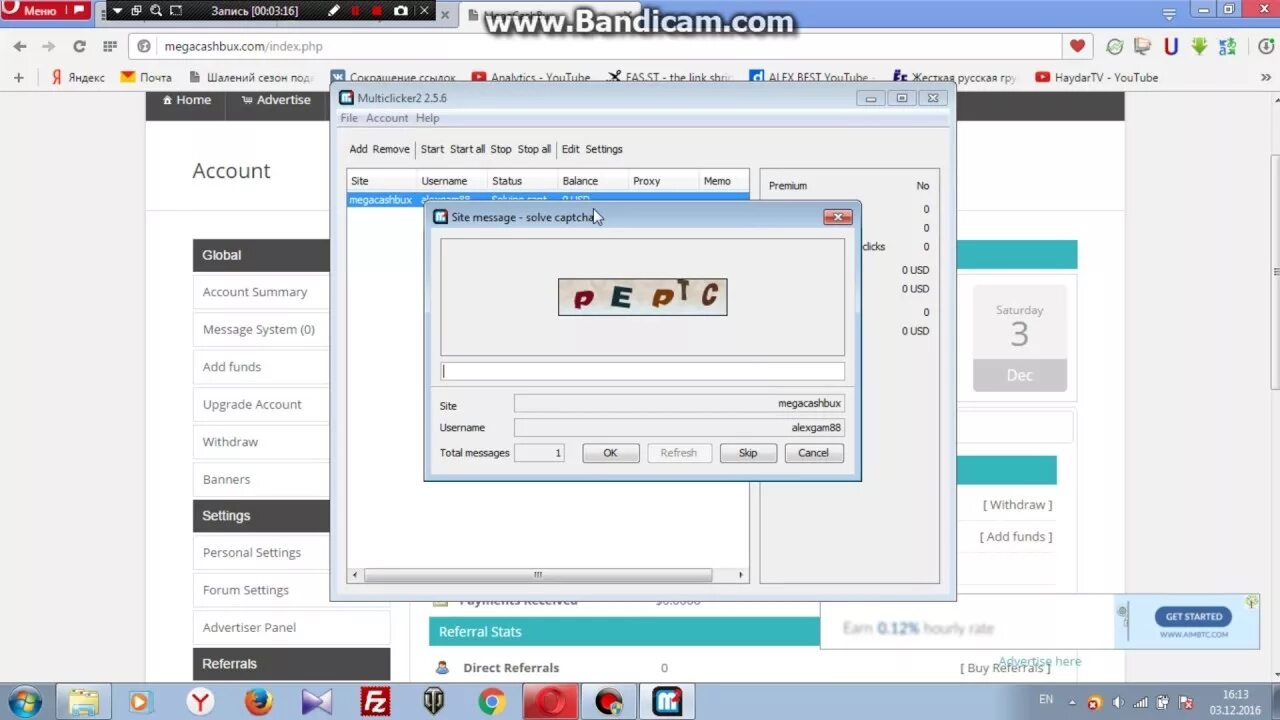Open Google Chrome from taskbar
This screenshot has height=720, width=1280.
pyautogui.click(x=491, y=702)
